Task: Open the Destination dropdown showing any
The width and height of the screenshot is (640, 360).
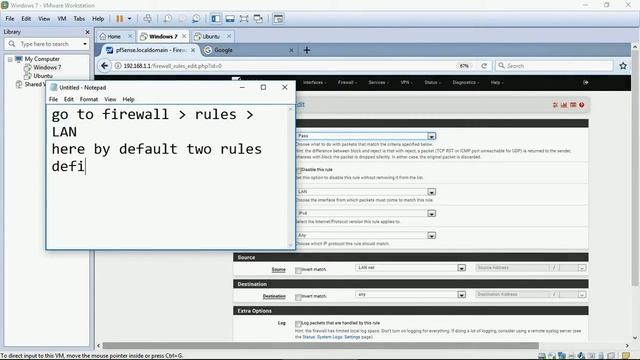Action: pyautogui.click(x=411, y=294)
